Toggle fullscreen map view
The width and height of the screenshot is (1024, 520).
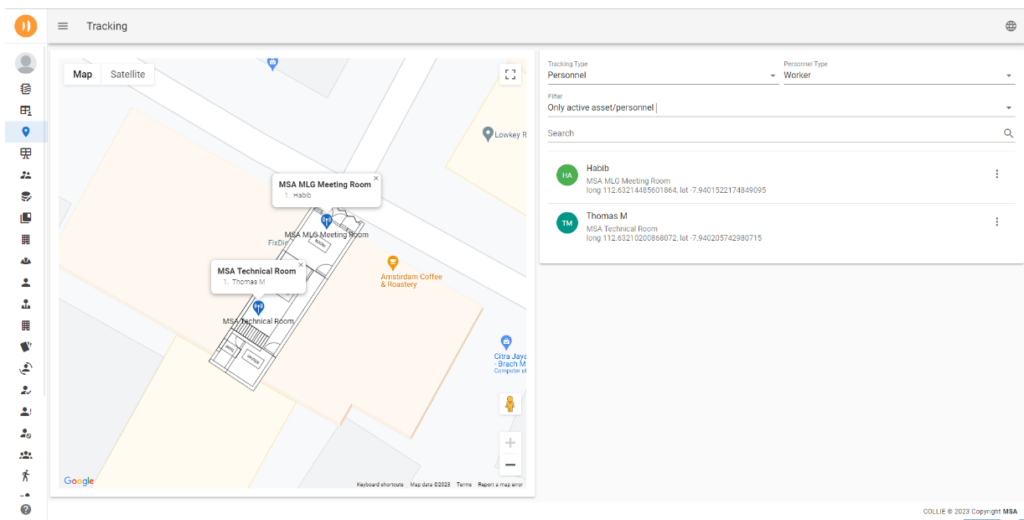pos(510,74)
